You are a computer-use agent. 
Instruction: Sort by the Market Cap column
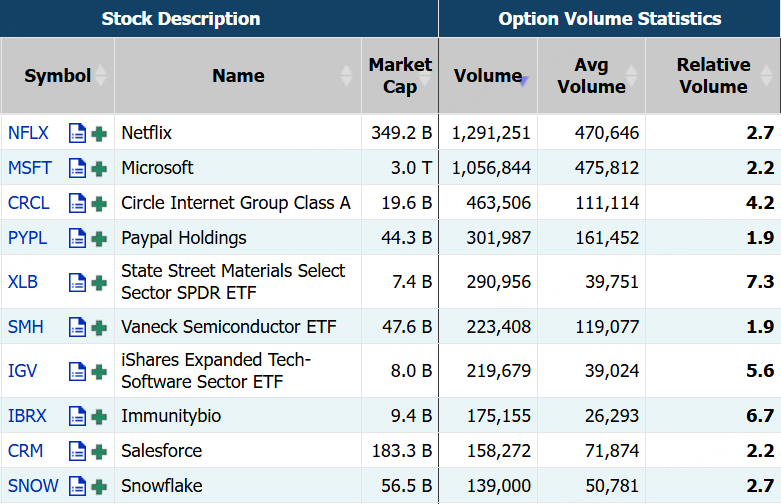click(400, 76)
